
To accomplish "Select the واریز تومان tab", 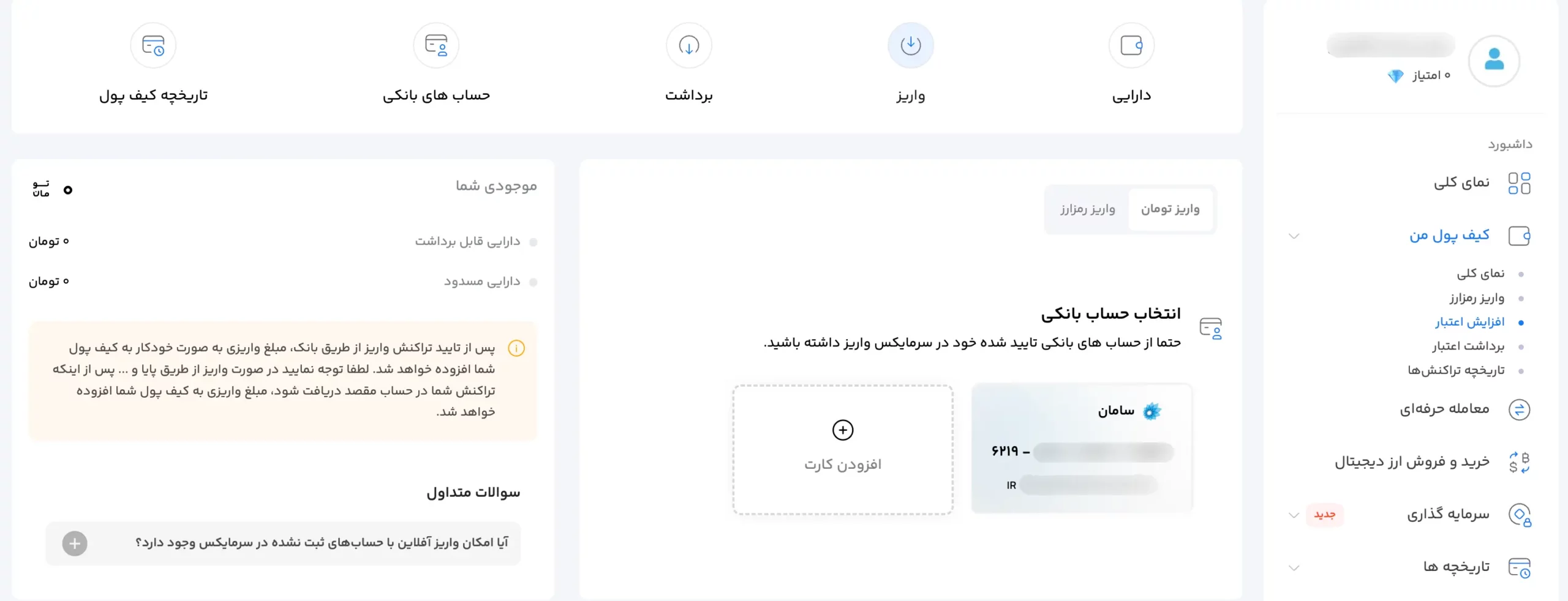I will pos(1172,209).
